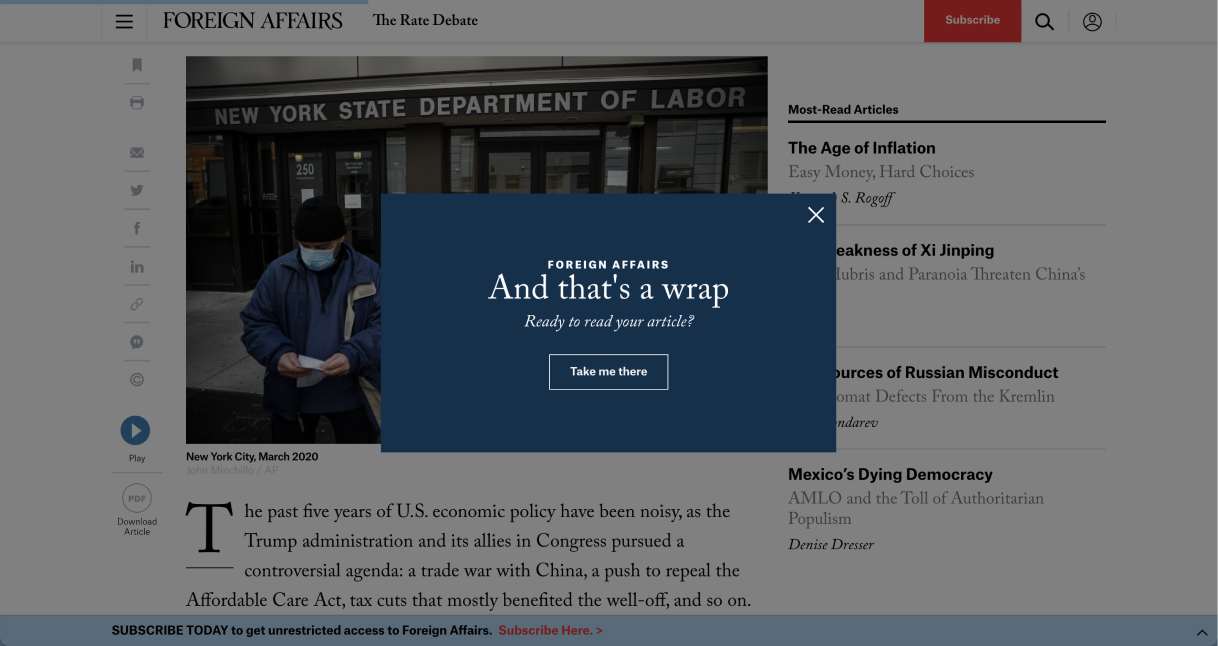Open 'Mexico's Dying Democracy' article
The height and width of the screenshot is (646, 1218).
(x=890, y=475)
